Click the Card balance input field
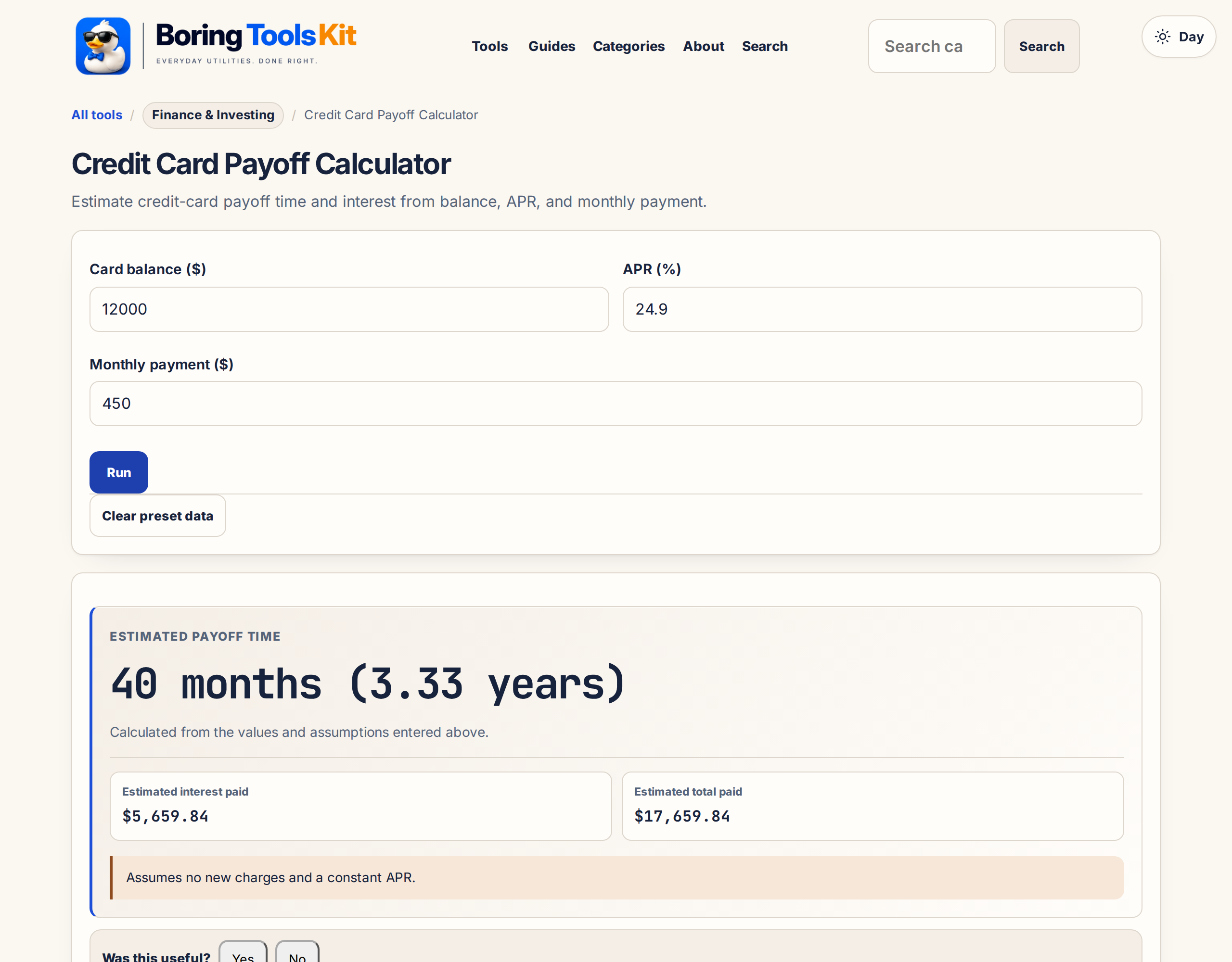The image size is (1232, 962). (x=349, y=309)
